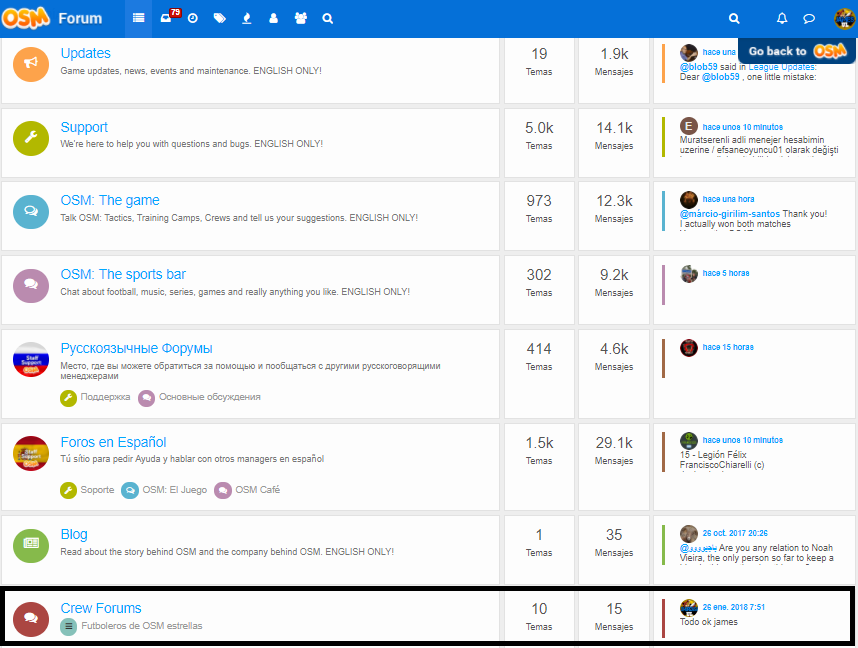858x648 pixels.
Task: Click the last poster avatar in the Blog row
Action: click(689, 534)
